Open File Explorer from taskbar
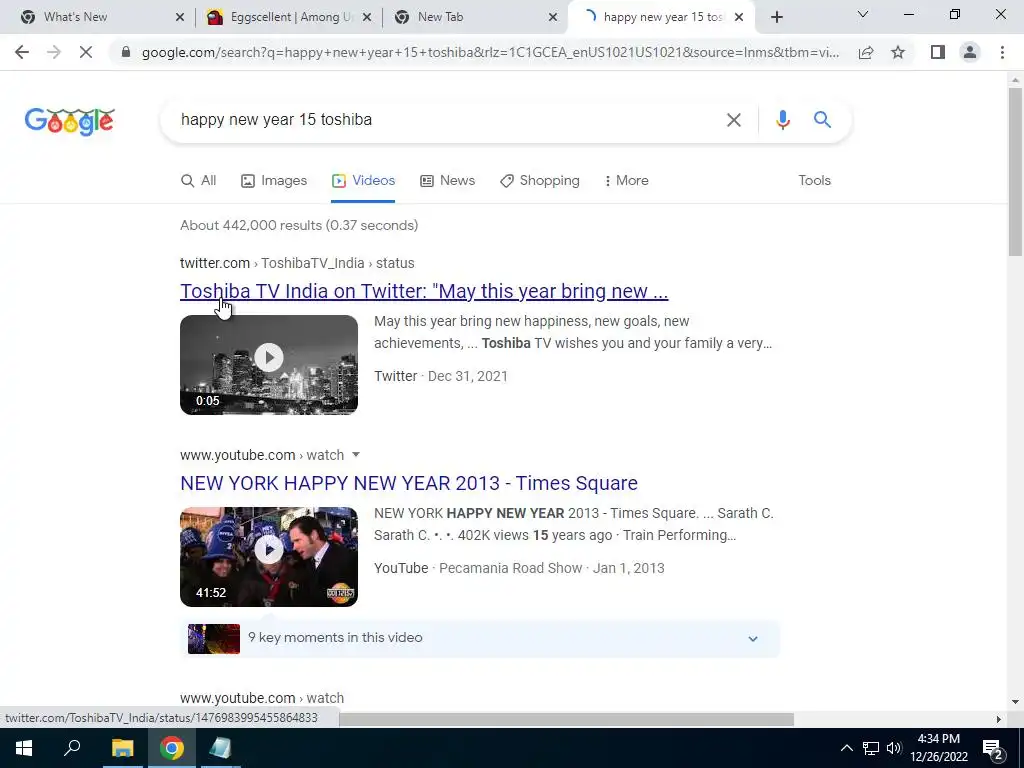This screenshot has width=1024, height=768. (122, 748)
